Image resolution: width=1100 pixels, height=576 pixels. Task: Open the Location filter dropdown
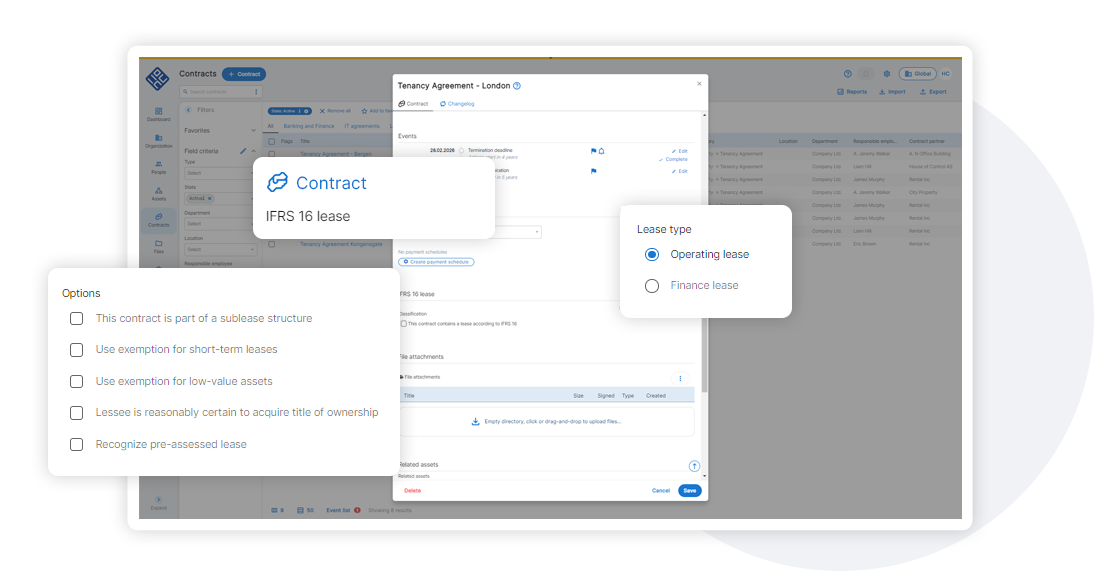click(x=220, y=249)
